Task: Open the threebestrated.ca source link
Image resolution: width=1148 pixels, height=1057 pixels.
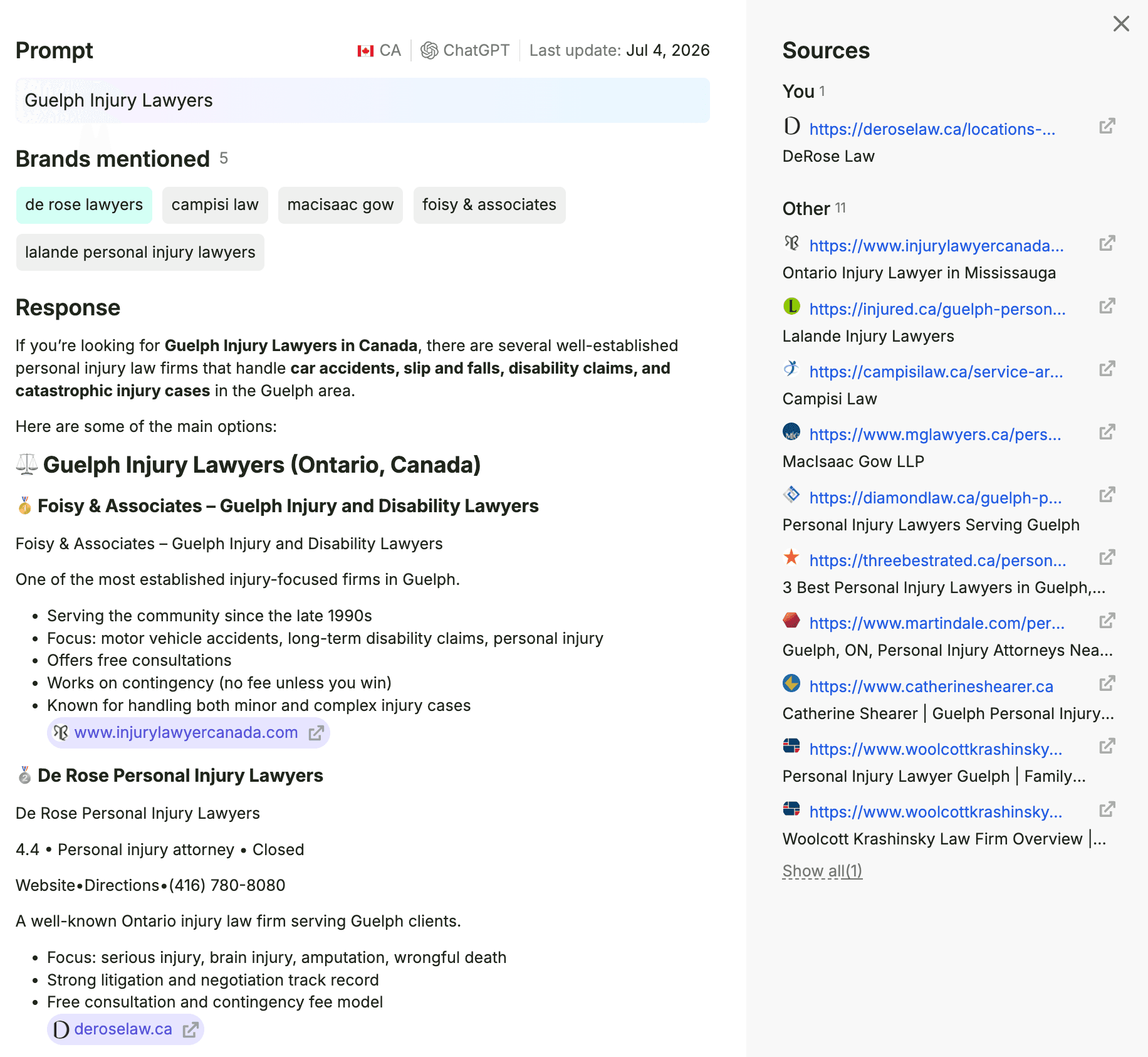Action: tap(937, 560)
